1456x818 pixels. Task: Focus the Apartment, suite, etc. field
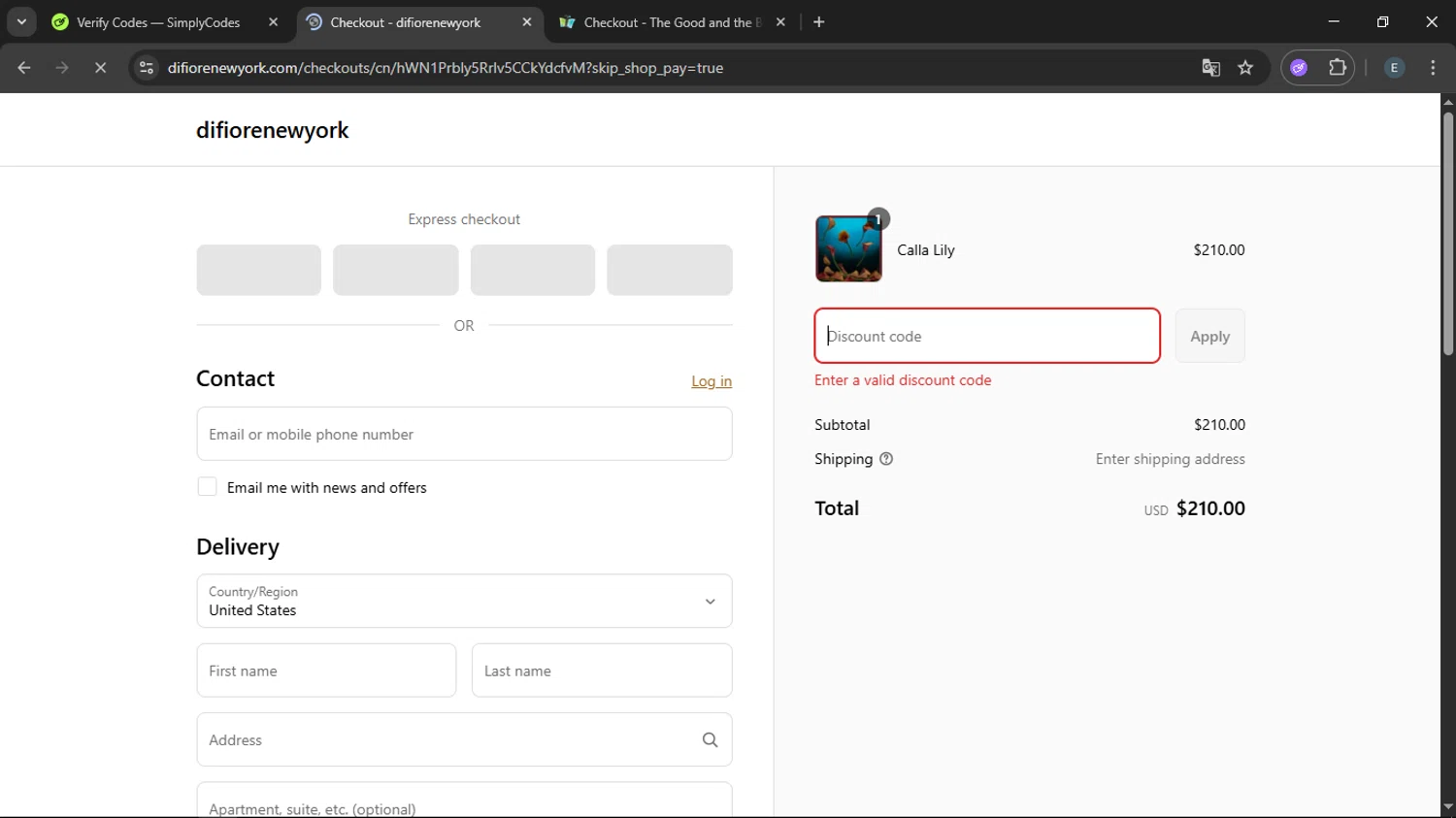pos(464,801)
